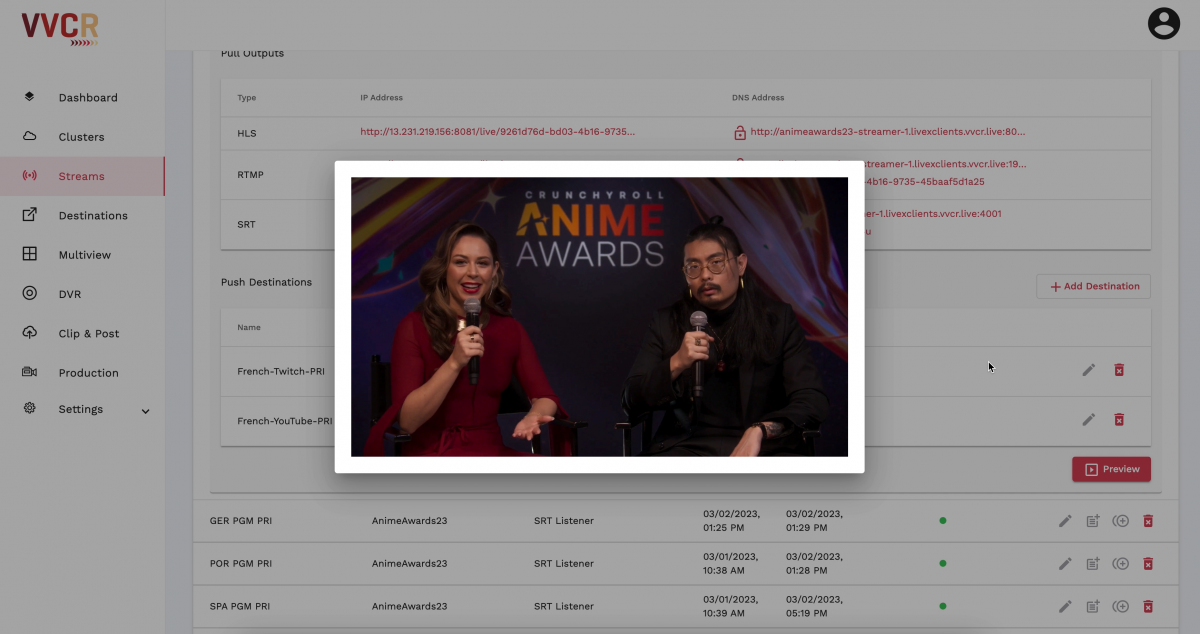The height and width of the screenshot is (634, 1200).
Task: Open the user account avatar menu
Action: [x=1164, y=23]
